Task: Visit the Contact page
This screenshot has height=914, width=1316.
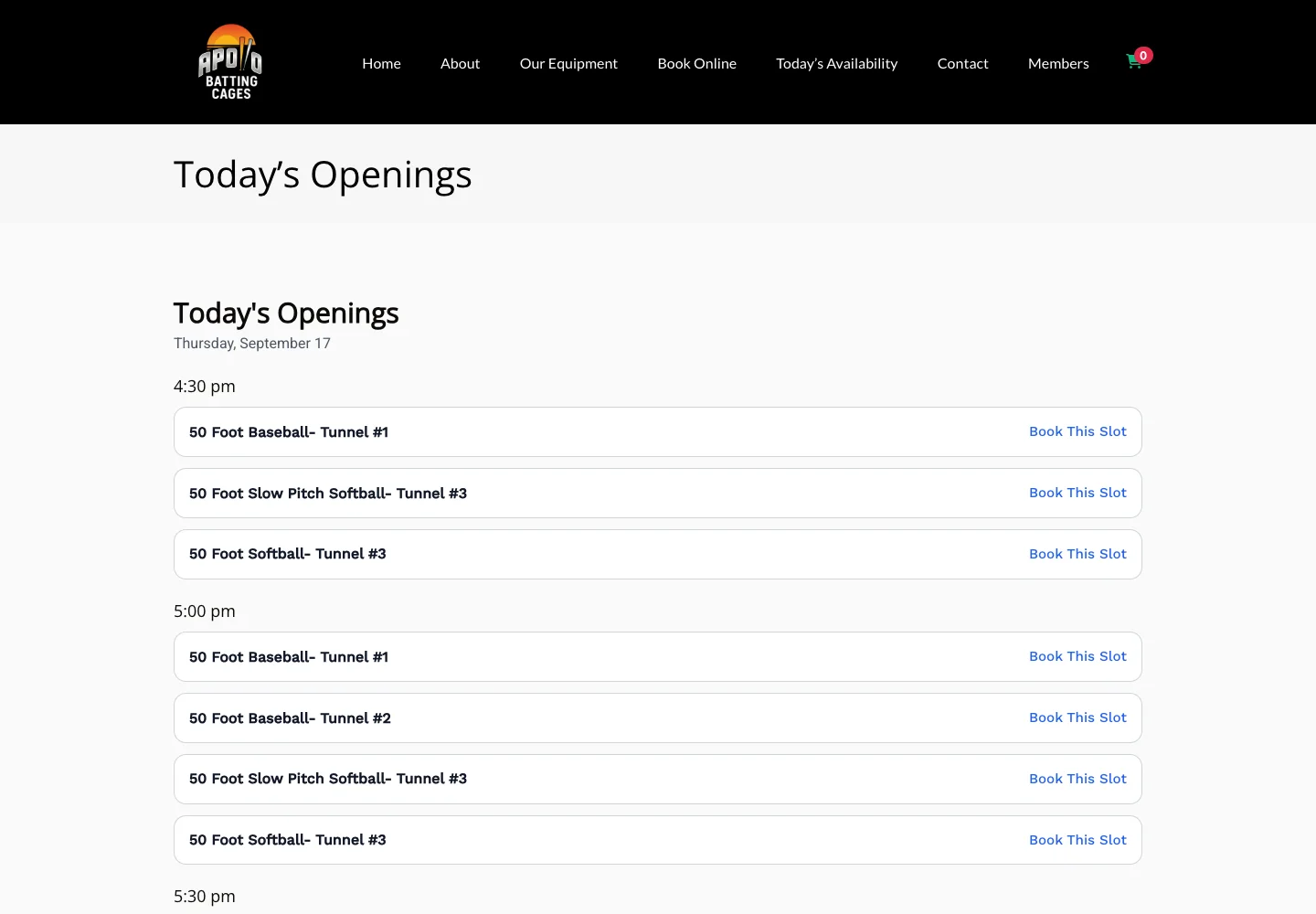Action: 962,63
